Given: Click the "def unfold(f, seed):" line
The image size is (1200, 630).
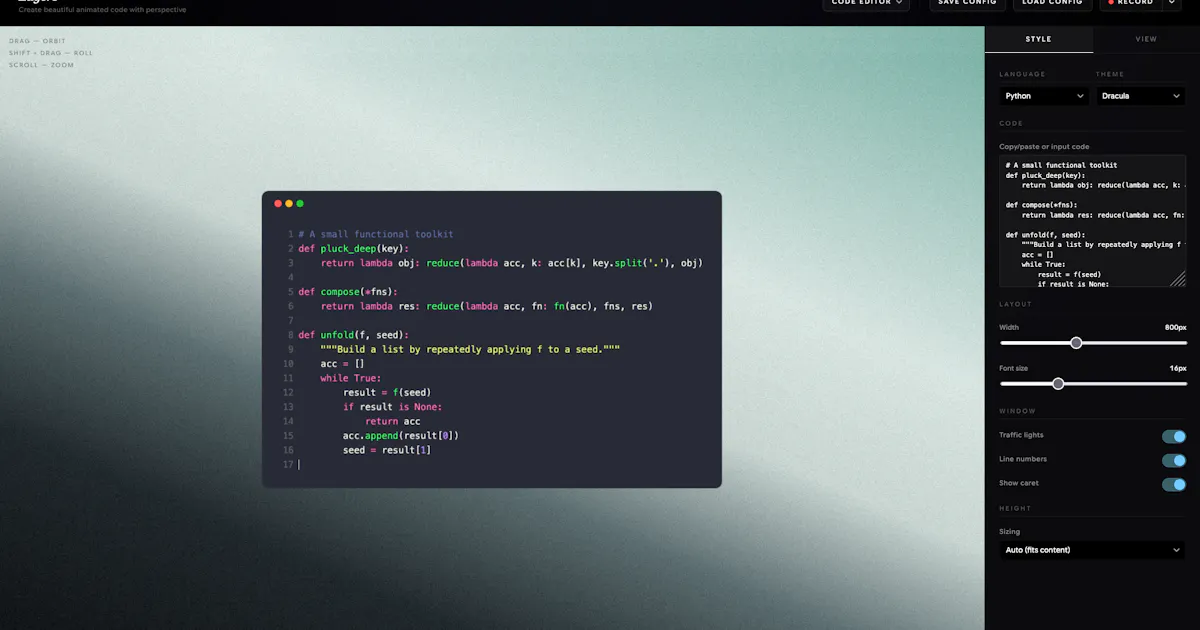Looking at the screenshot, I should pyautogui.click(x=354, y=335).
